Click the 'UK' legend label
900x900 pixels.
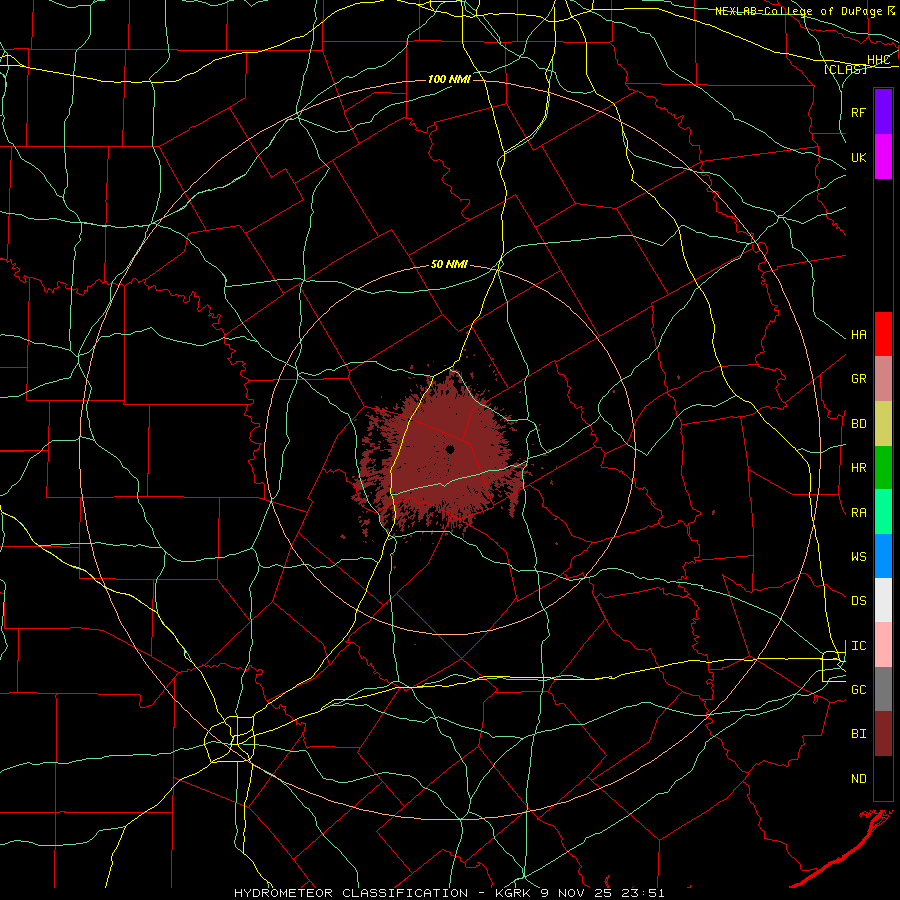pos(859,157)
